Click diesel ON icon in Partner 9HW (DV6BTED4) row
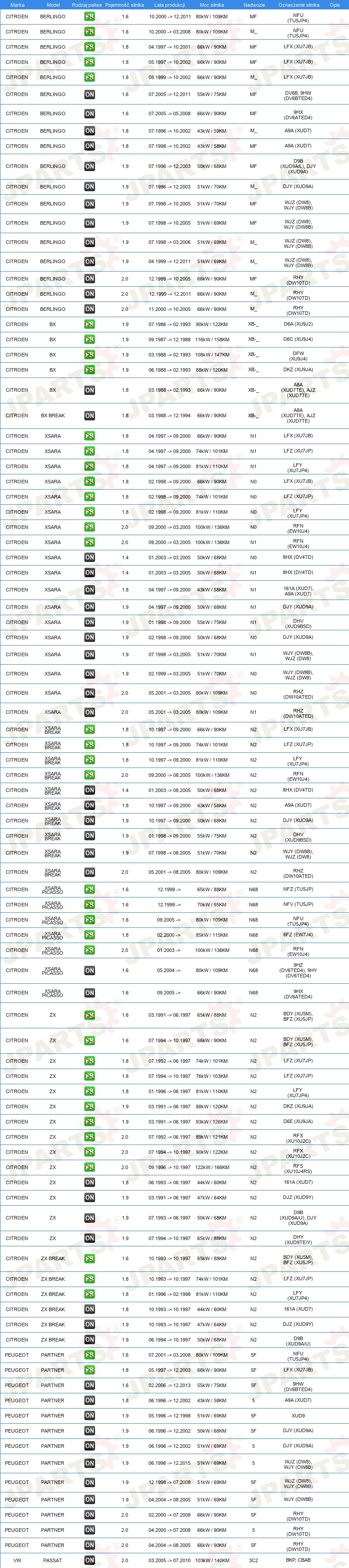Viewport: 349px width, 1568px height. tap(89, 1385)
